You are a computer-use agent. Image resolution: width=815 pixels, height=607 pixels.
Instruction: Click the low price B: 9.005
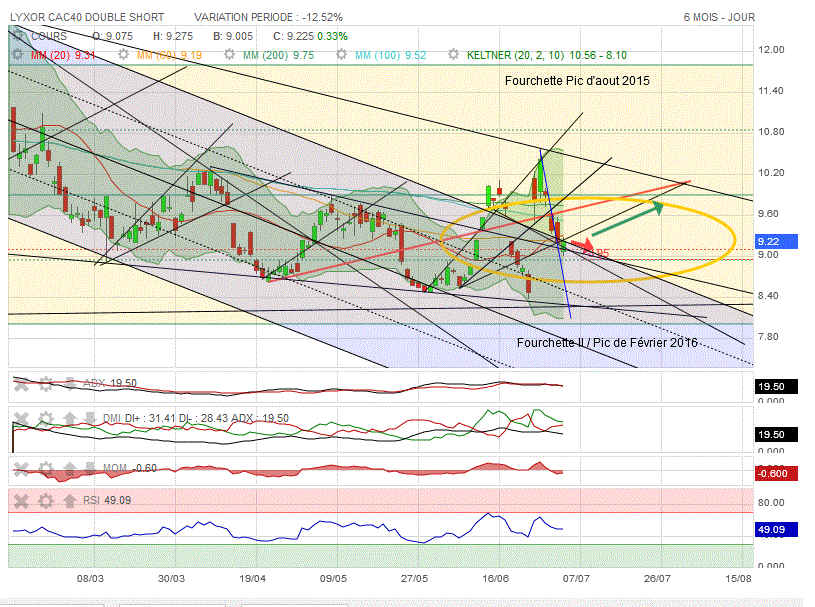[233, 36]
